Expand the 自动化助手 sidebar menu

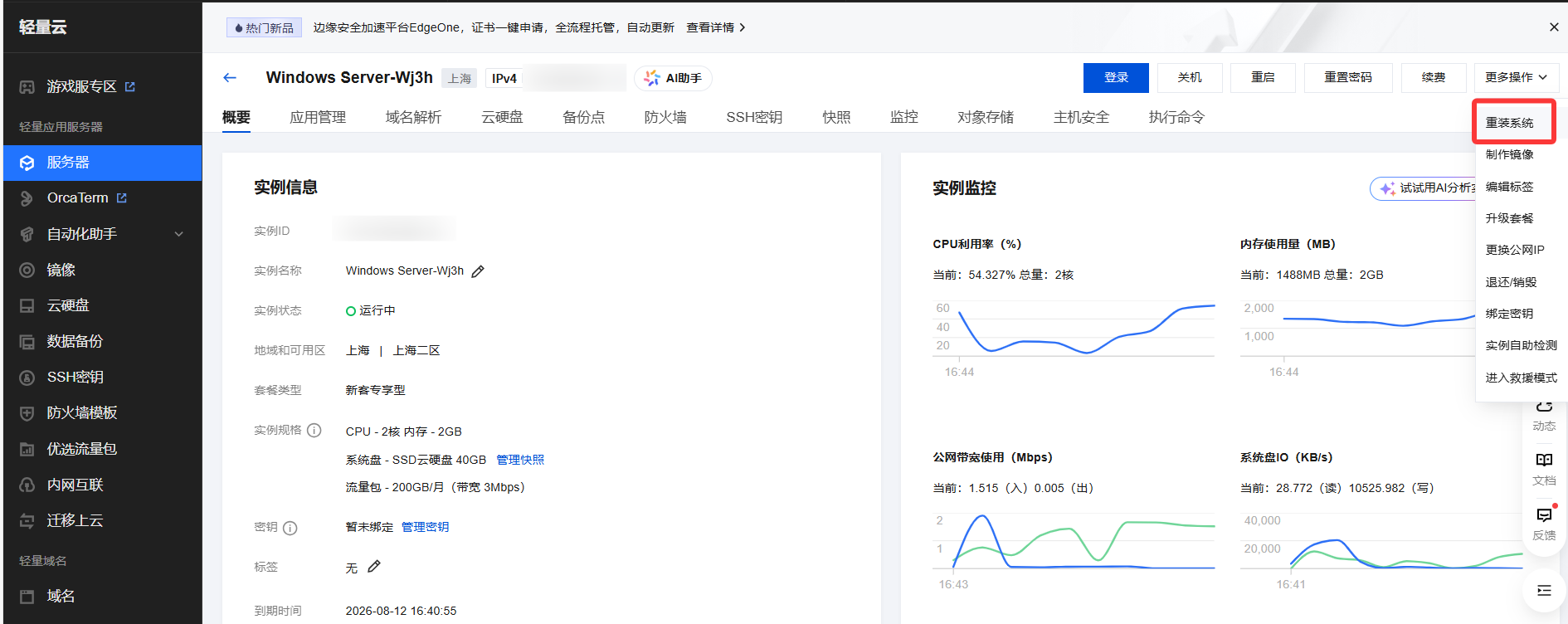click(x=102, y=234)
